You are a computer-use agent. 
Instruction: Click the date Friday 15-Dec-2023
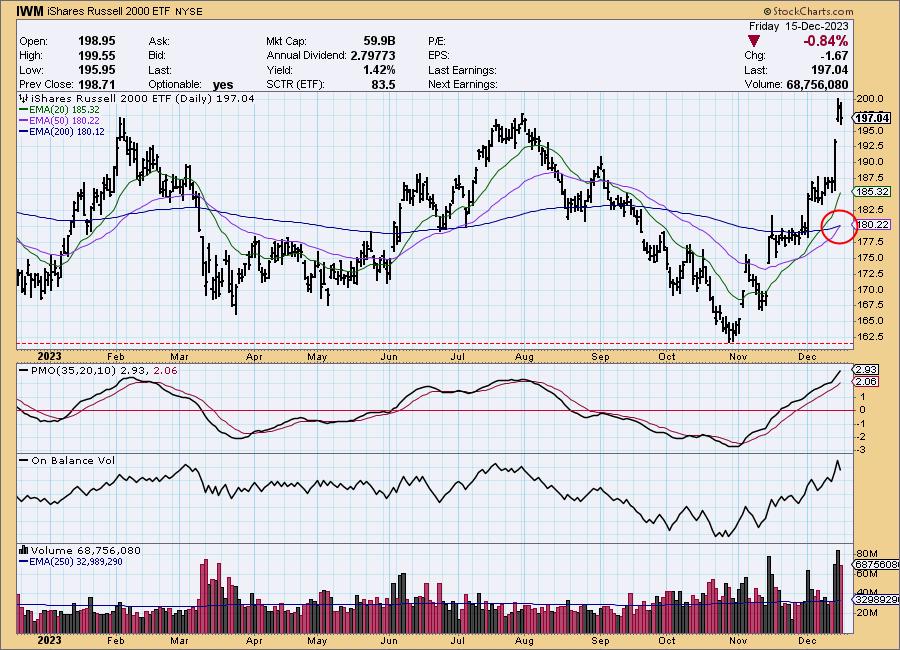pyautogui.click(x=798, y=26)
